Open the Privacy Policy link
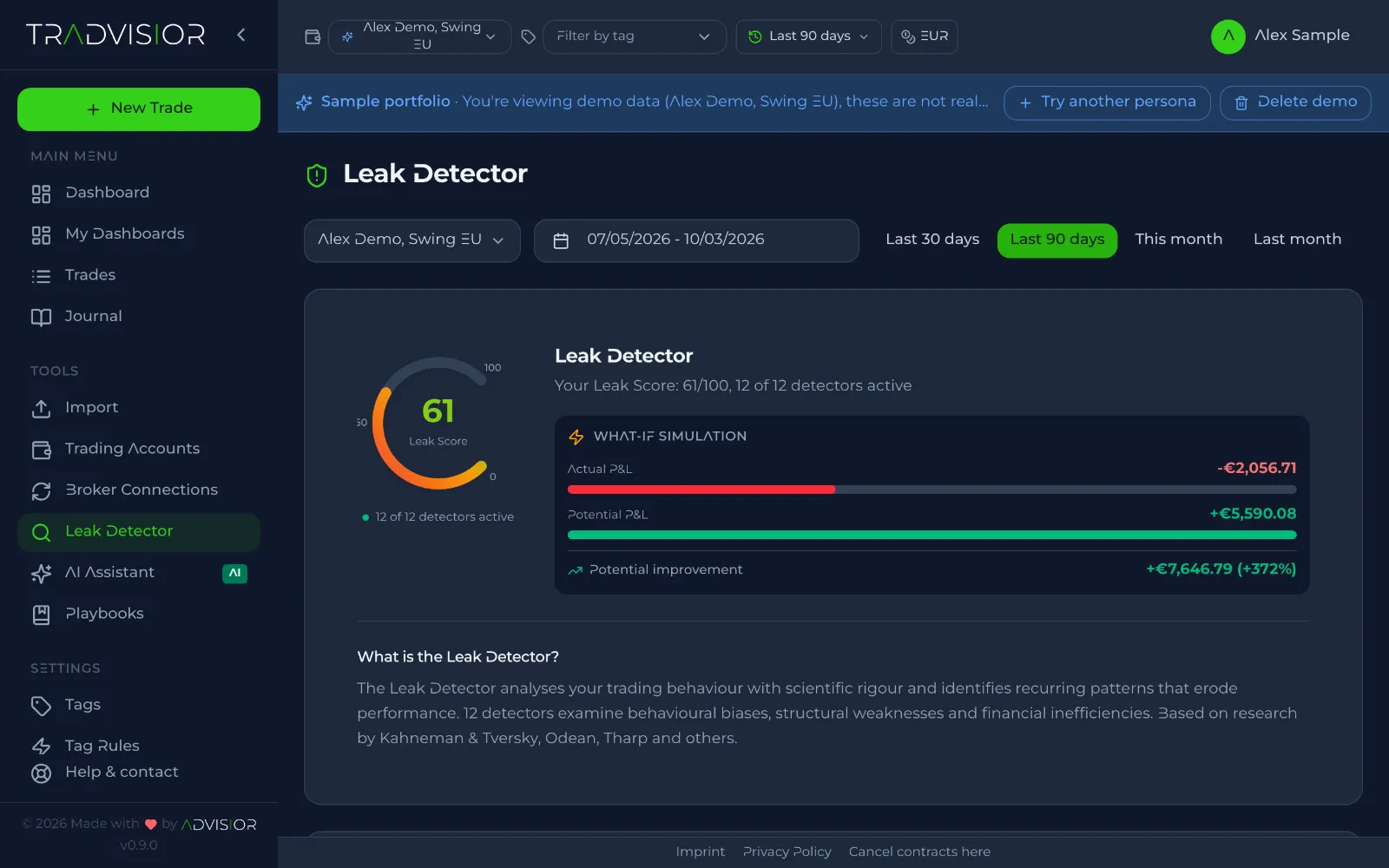The image size is (1389, 868). click(x=787, y=852)
